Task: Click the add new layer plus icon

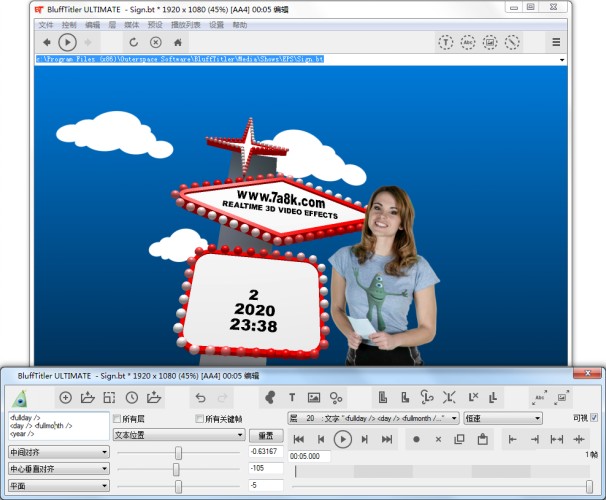Action: (x=66, y=397)
